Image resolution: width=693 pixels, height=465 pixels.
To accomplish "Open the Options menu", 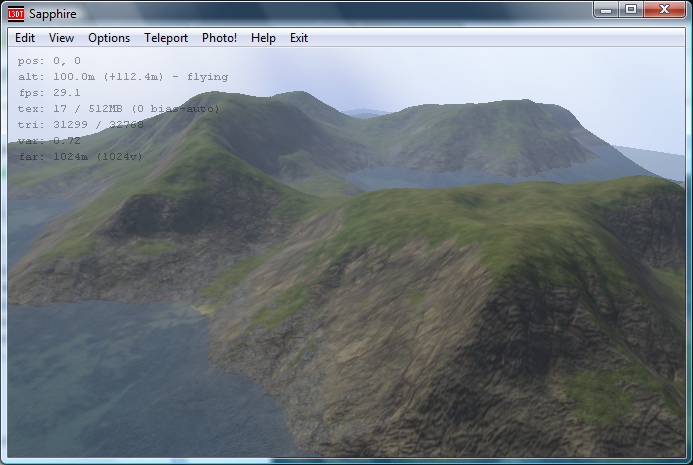I will [x=109, y=38].
